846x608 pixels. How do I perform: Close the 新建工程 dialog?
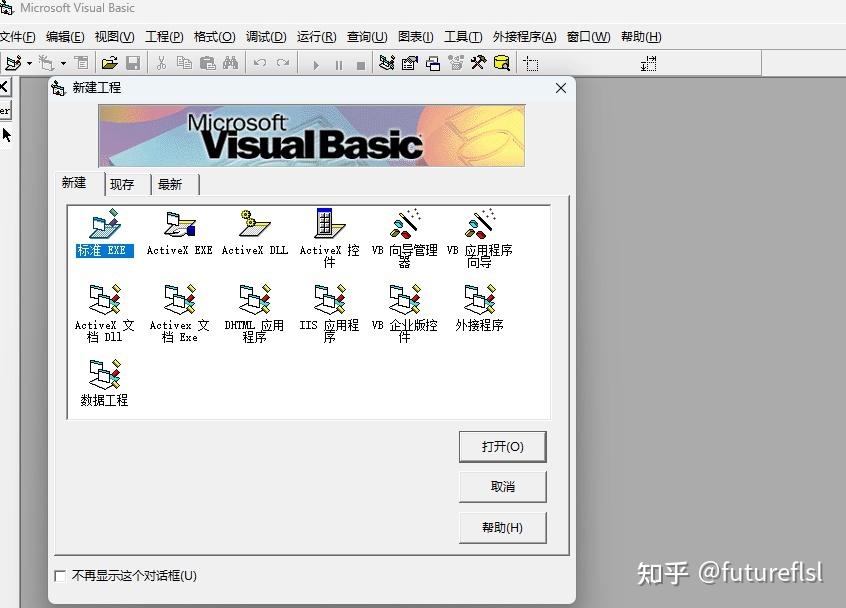(x=561, y=88)
